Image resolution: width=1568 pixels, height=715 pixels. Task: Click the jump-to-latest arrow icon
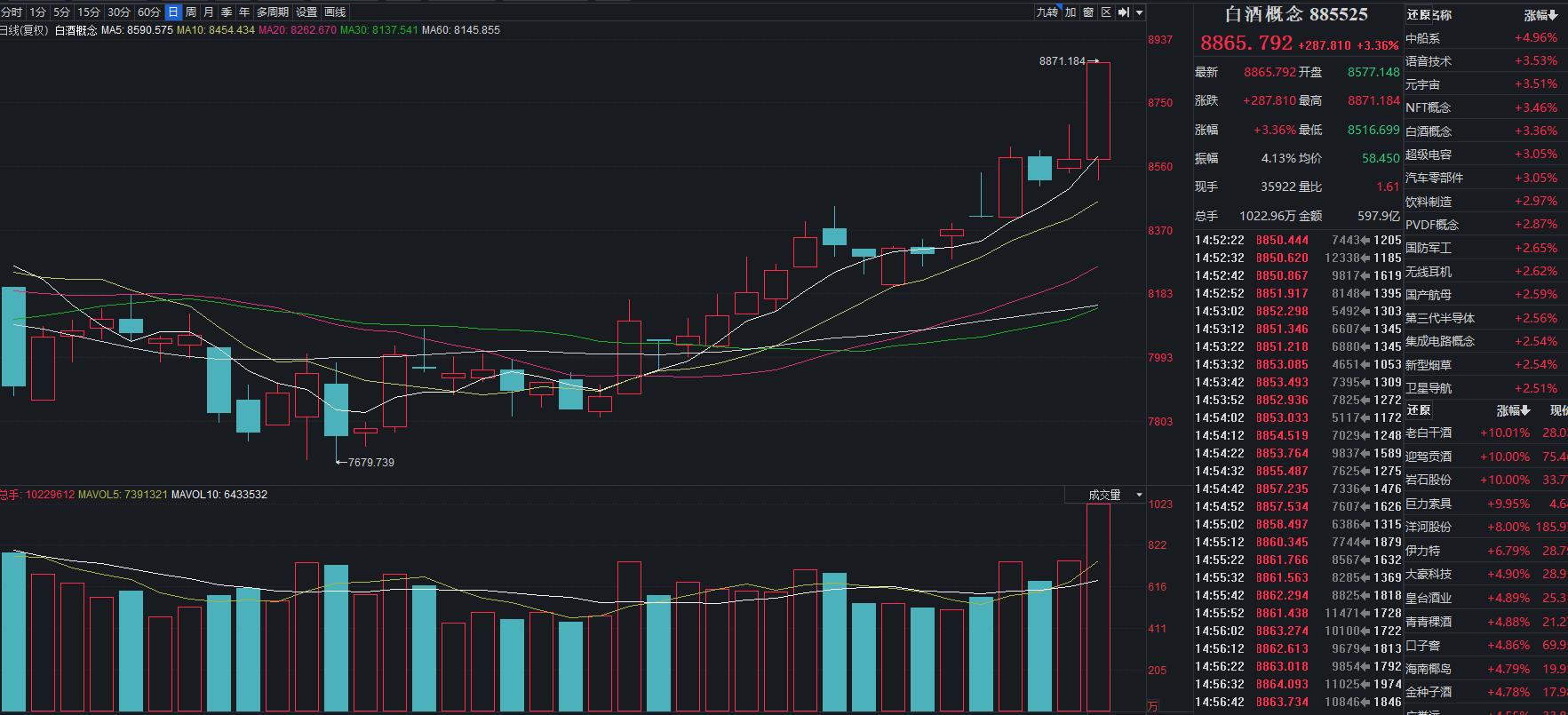[x=1124, y=12]
